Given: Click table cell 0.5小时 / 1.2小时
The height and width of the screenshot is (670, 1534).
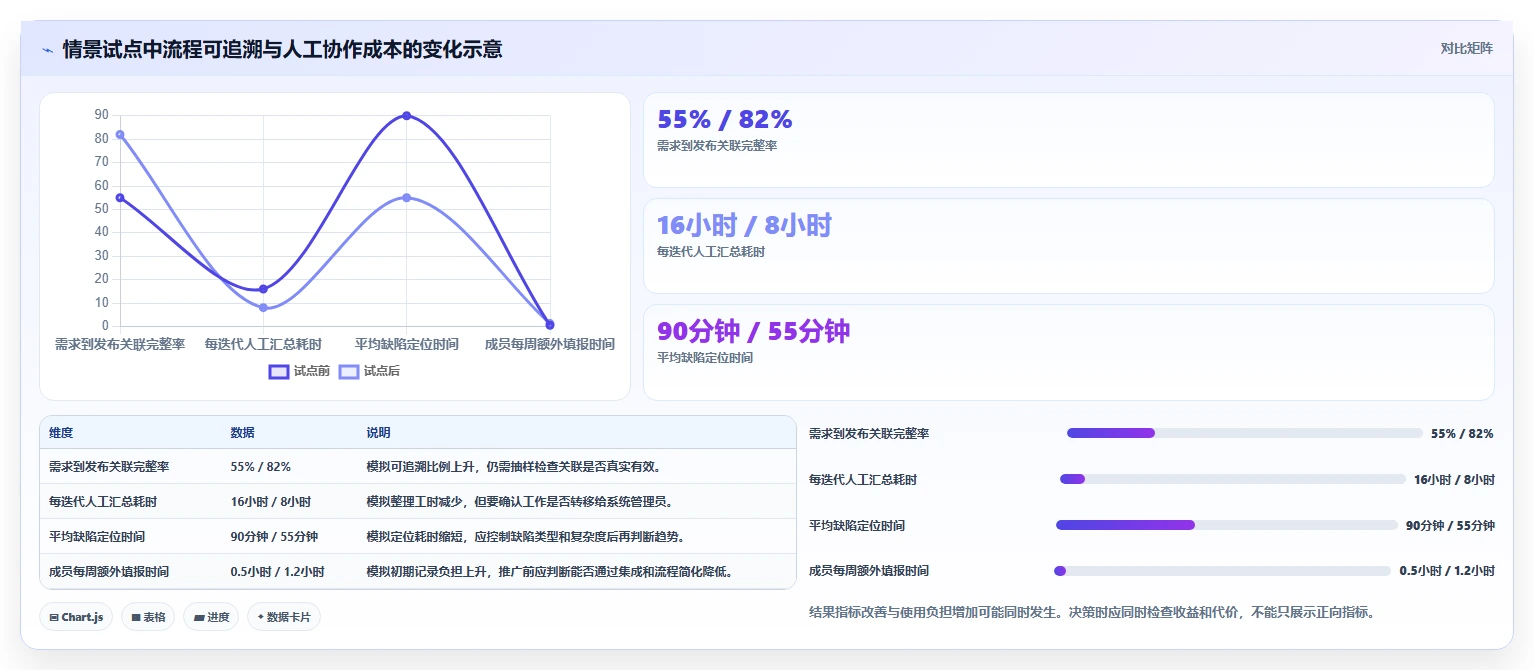Looking at the screenshot, I should click(277, 572).
